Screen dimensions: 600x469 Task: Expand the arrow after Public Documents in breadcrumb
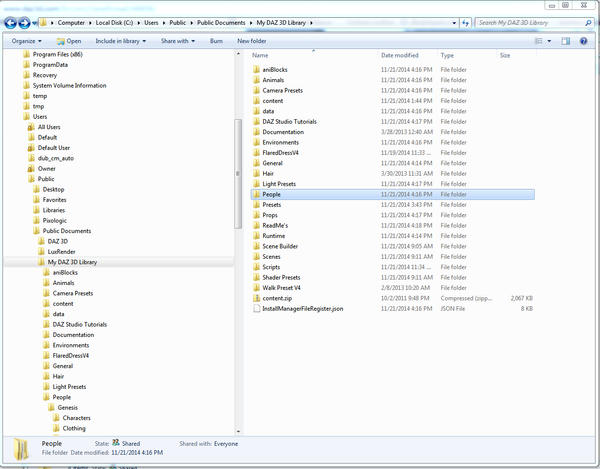251,23
